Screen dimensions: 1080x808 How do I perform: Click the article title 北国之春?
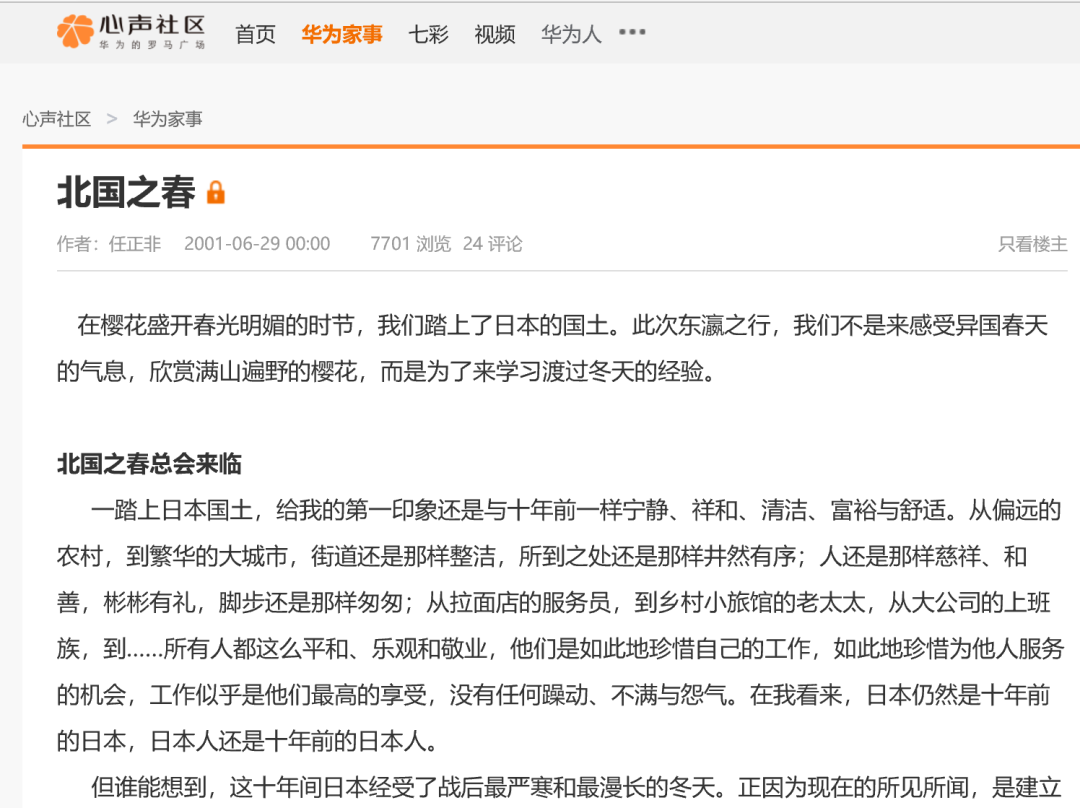pyautogui.click(x=126, y=193)
